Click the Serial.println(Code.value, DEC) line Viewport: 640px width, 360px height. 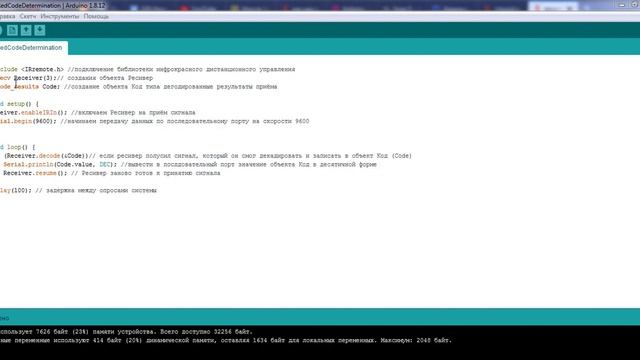(190, 164)
